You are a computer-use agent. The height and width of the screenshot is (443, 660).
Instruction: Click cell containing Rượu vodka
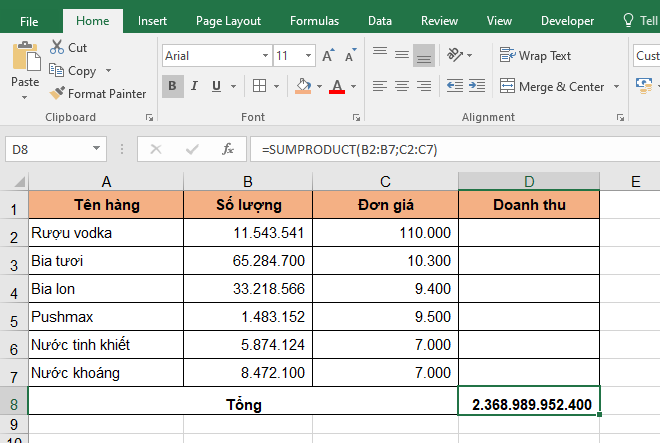[105, 233]
